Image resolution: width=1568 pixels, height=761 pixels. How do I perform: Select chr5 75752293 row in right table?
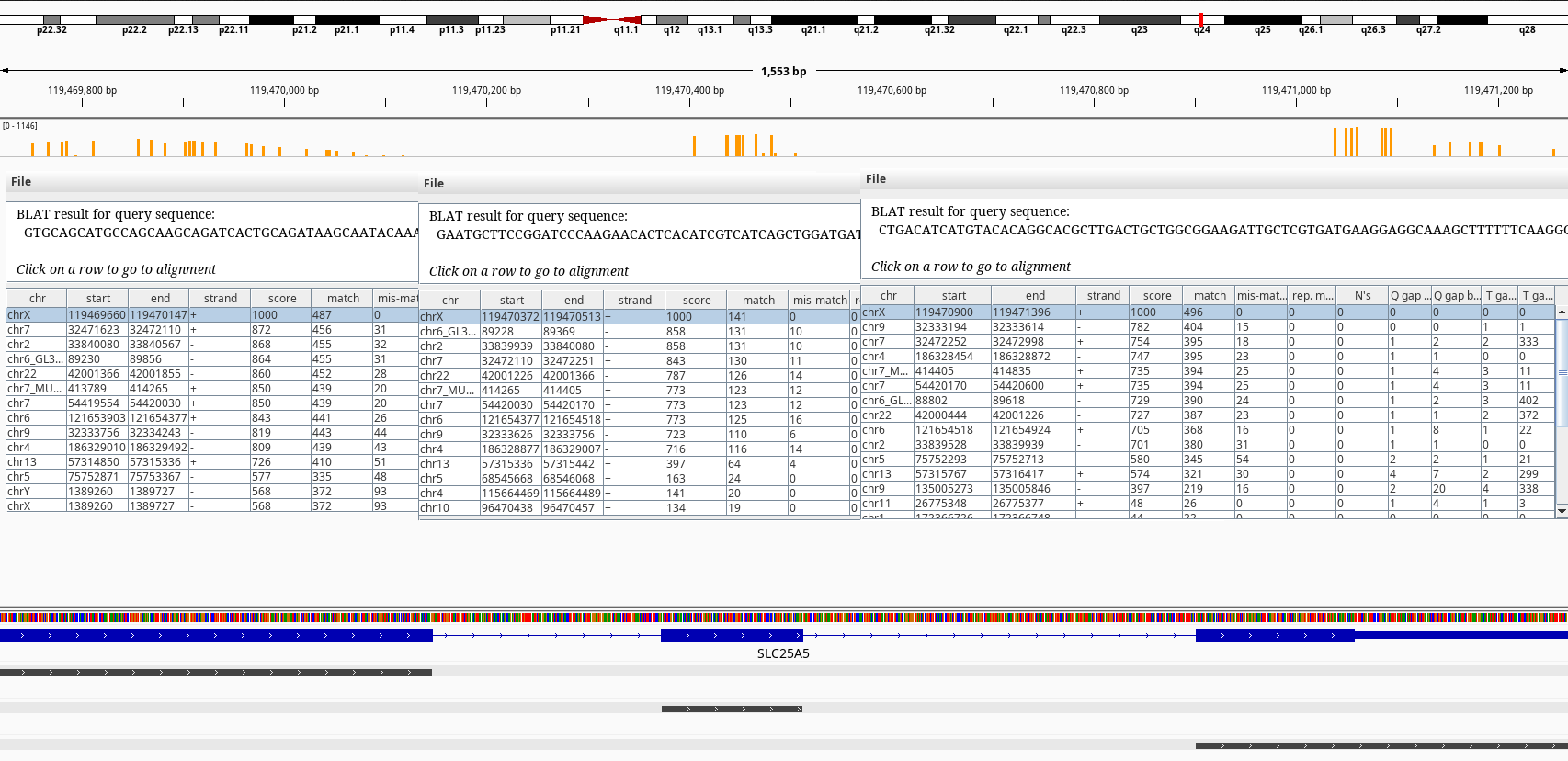pos(1208,459)
